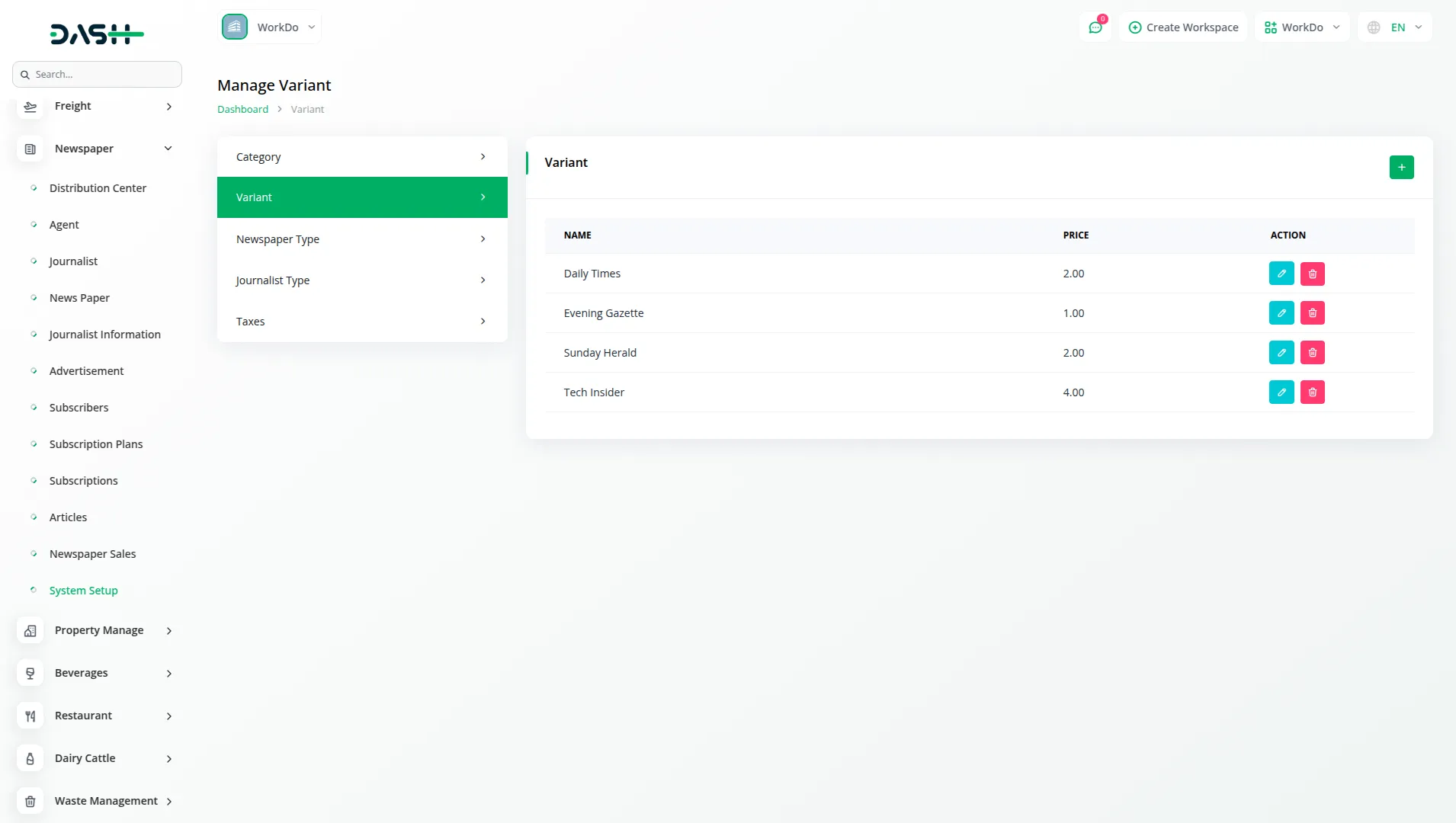
Task: Select the Newspaper Type tab
Action: 361,239
